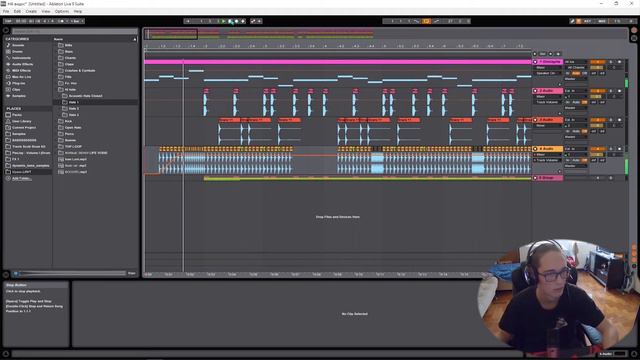Select Packs under Places
640x360 pixels.
(x=17, y=115)
